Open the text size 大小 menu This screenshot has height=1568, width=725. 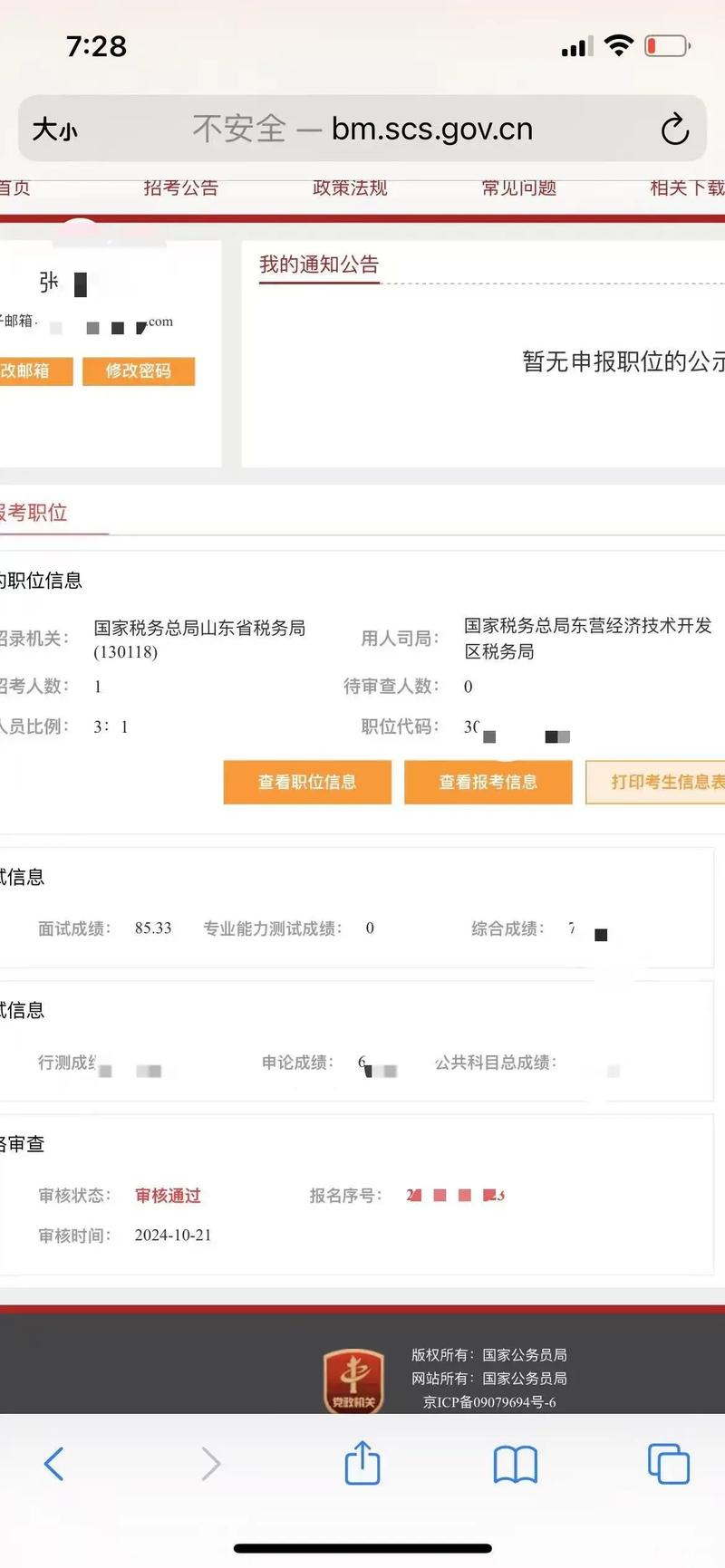pos(54,130)
